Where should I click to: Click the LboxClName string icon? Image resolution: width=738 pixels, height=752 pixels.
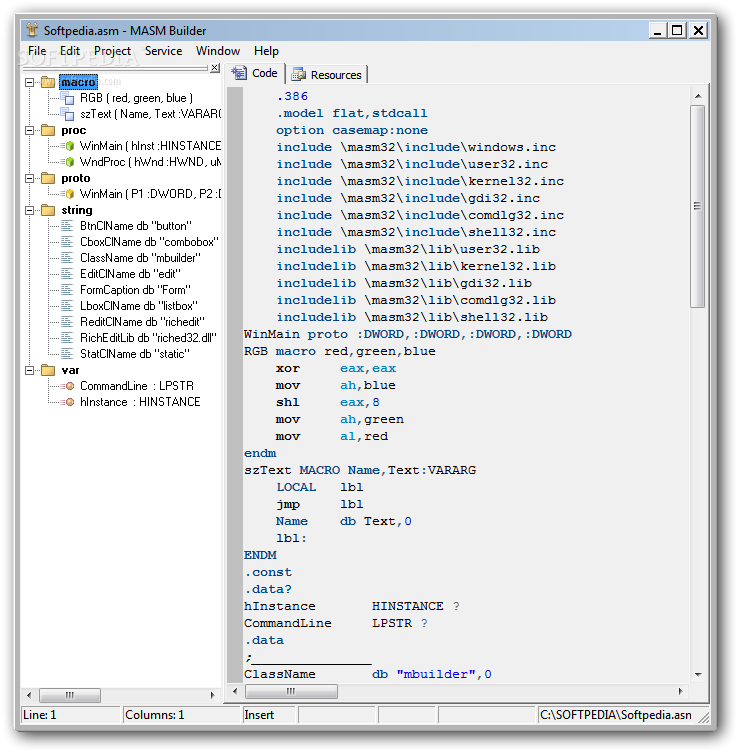pos(67,306)
